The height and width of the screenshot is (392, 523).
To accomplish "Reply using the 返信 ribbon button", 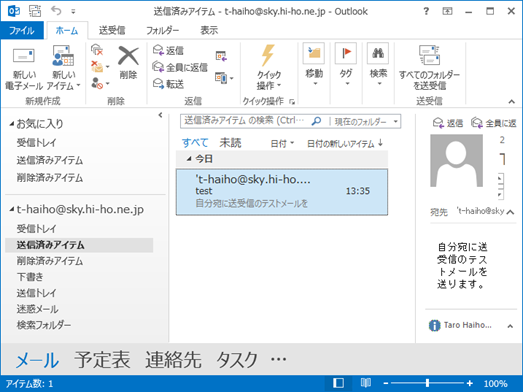I will [x=168, y=50].
